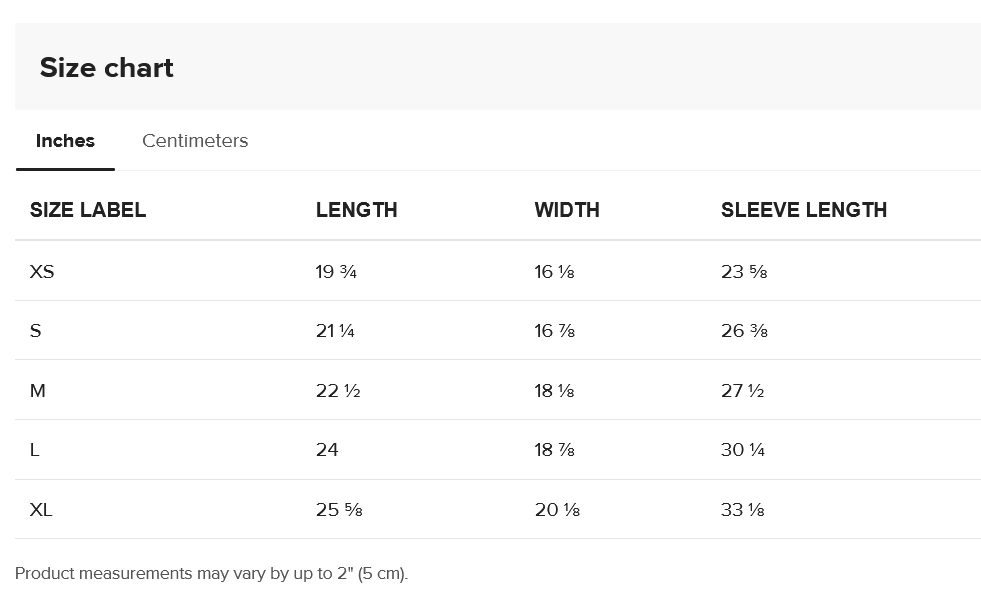Click the SIZE LABEL column header
Viewport: 981px width, 598px height.
tap(88, 210)
